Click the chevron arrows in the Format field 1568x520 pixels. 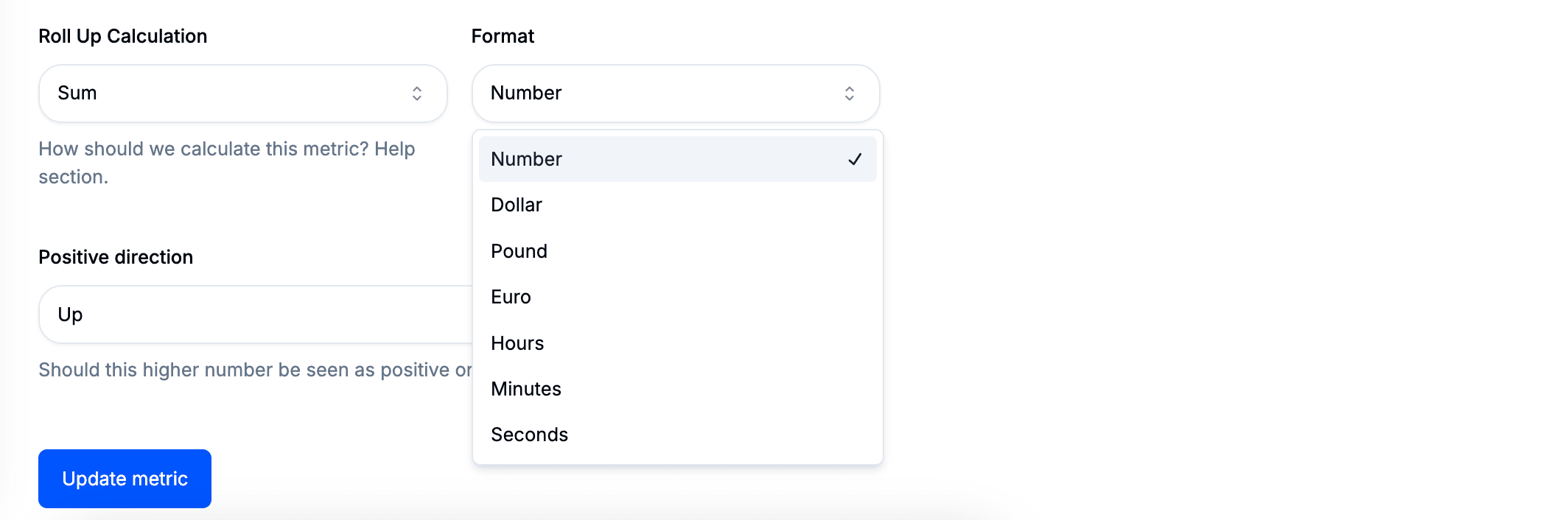850,94
